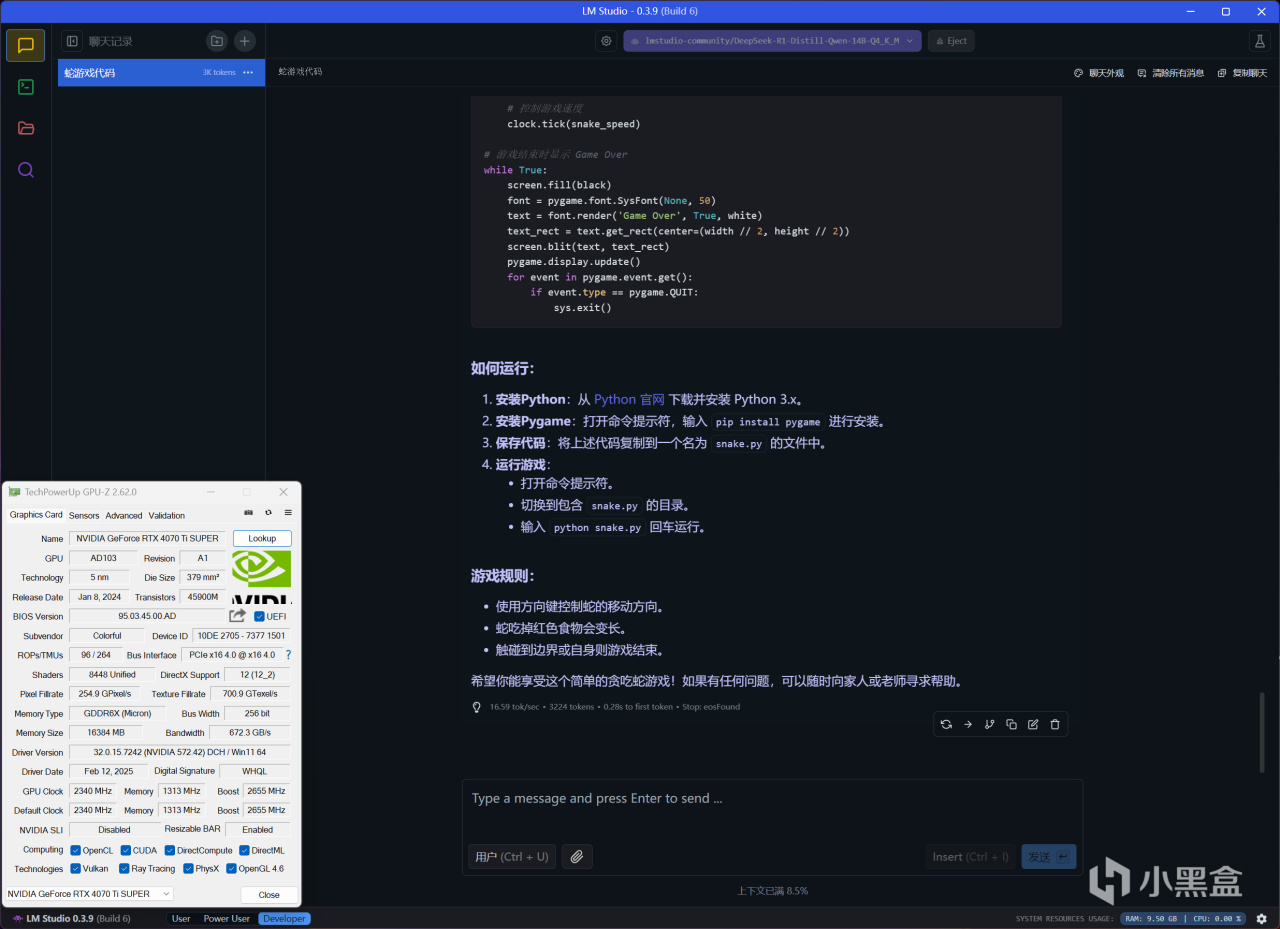Toggle the CUDA checkbox
Viewport: 1280px width, 929px height.
click(126, 850)
